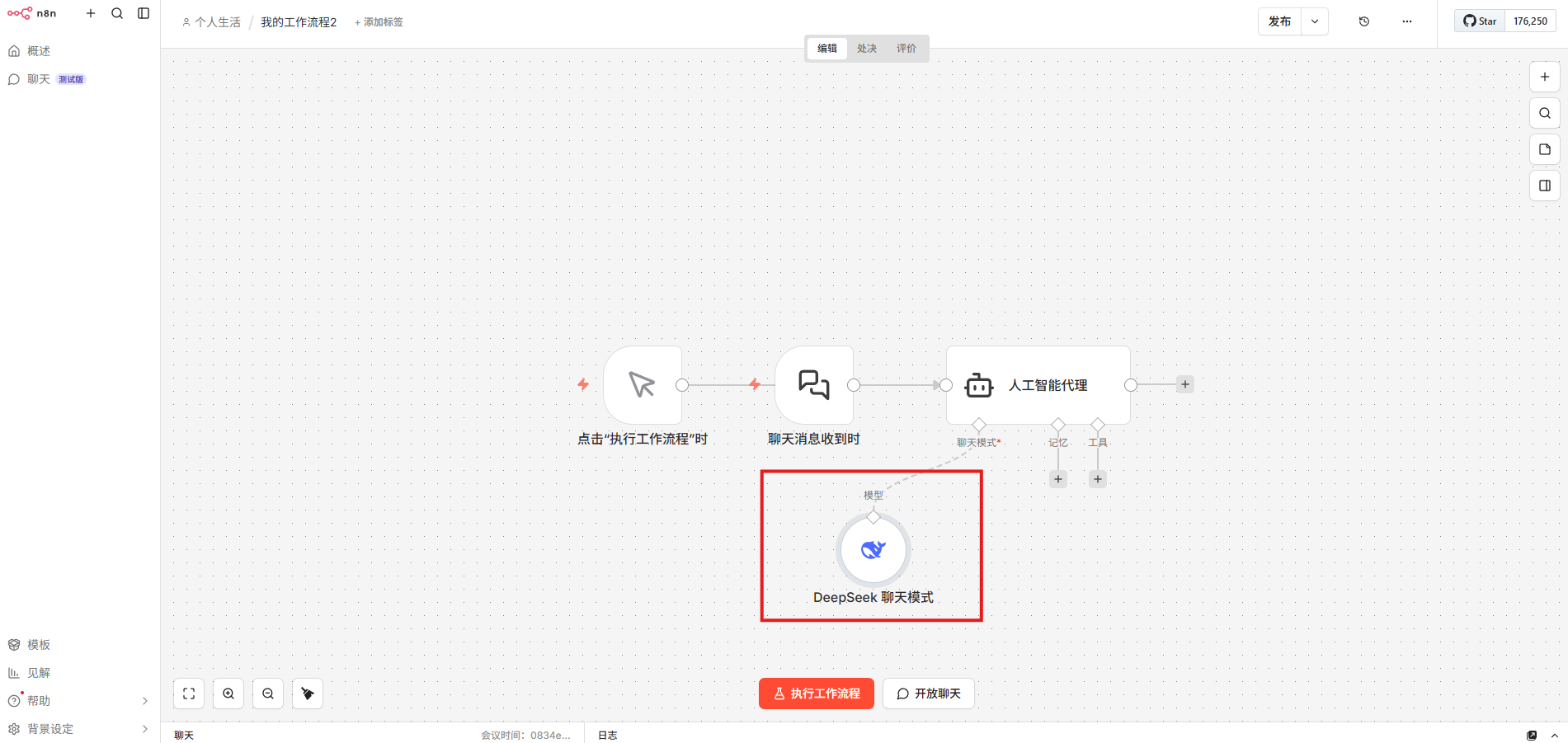This screenshot has height=743, width=1568.
Task: Zoom out of the canvas
Action: (268, 694)
